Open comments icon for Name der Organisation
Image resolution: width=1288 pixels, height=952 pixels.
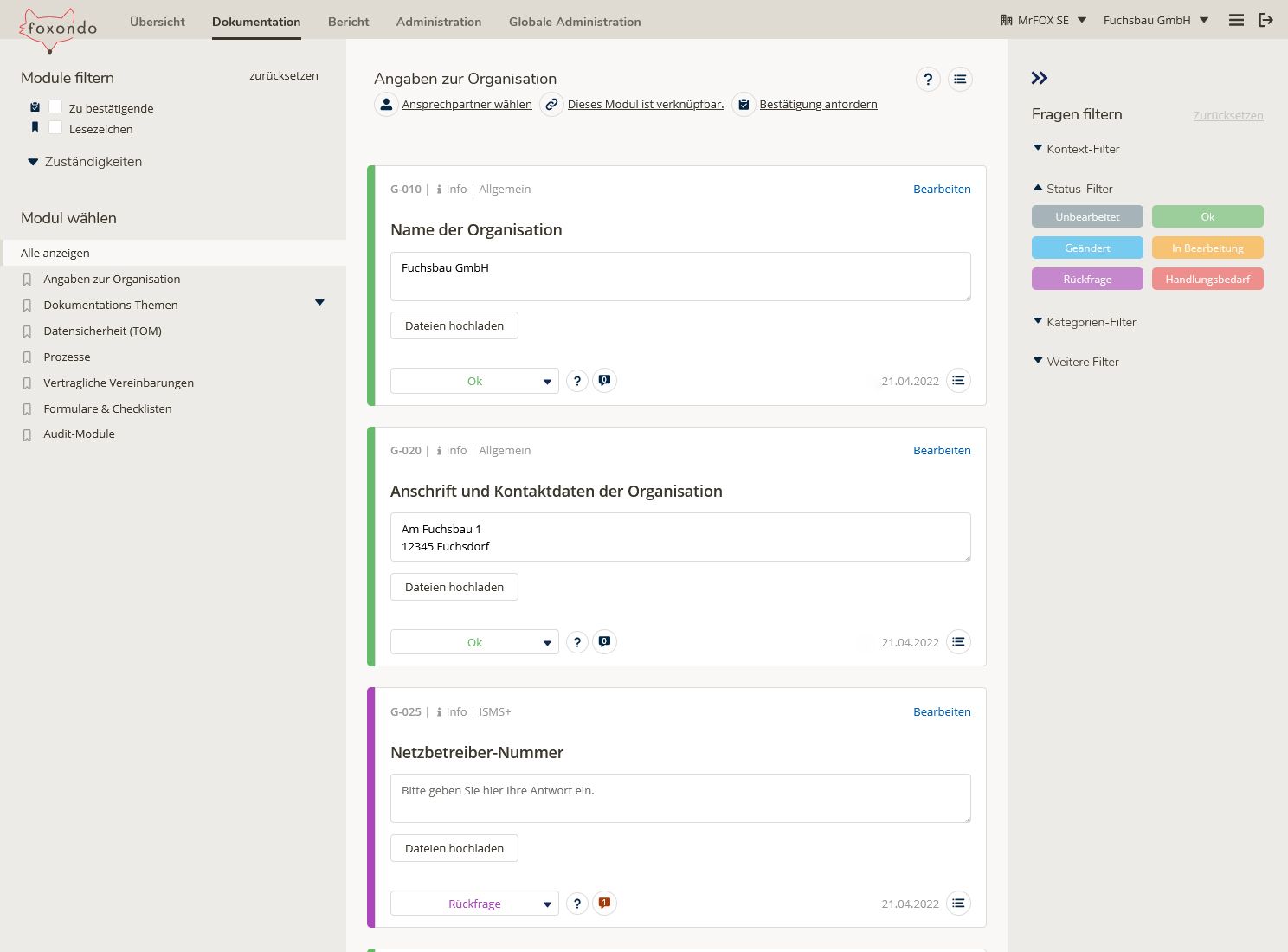pyautogui.click(x=604, y=381)
